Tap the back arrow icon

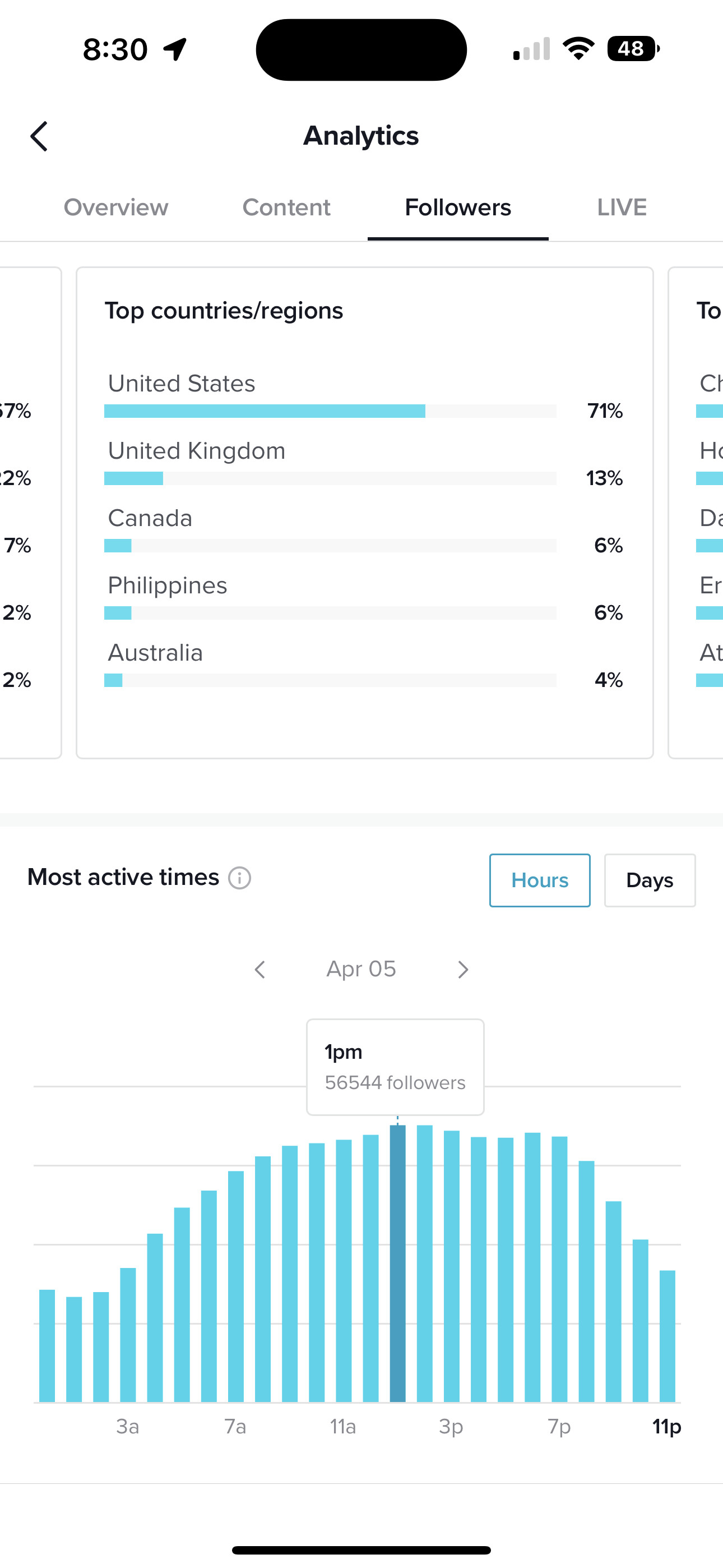[x=39, y=136]
